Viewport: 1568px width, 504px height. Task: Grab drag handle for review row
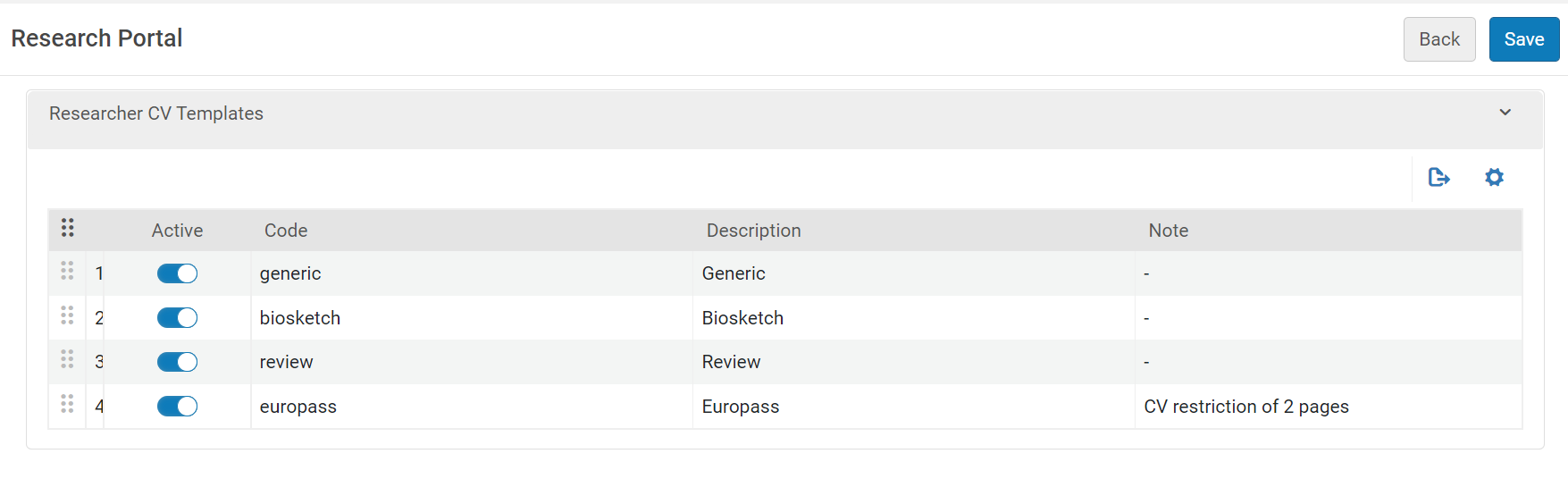point(67,359)
